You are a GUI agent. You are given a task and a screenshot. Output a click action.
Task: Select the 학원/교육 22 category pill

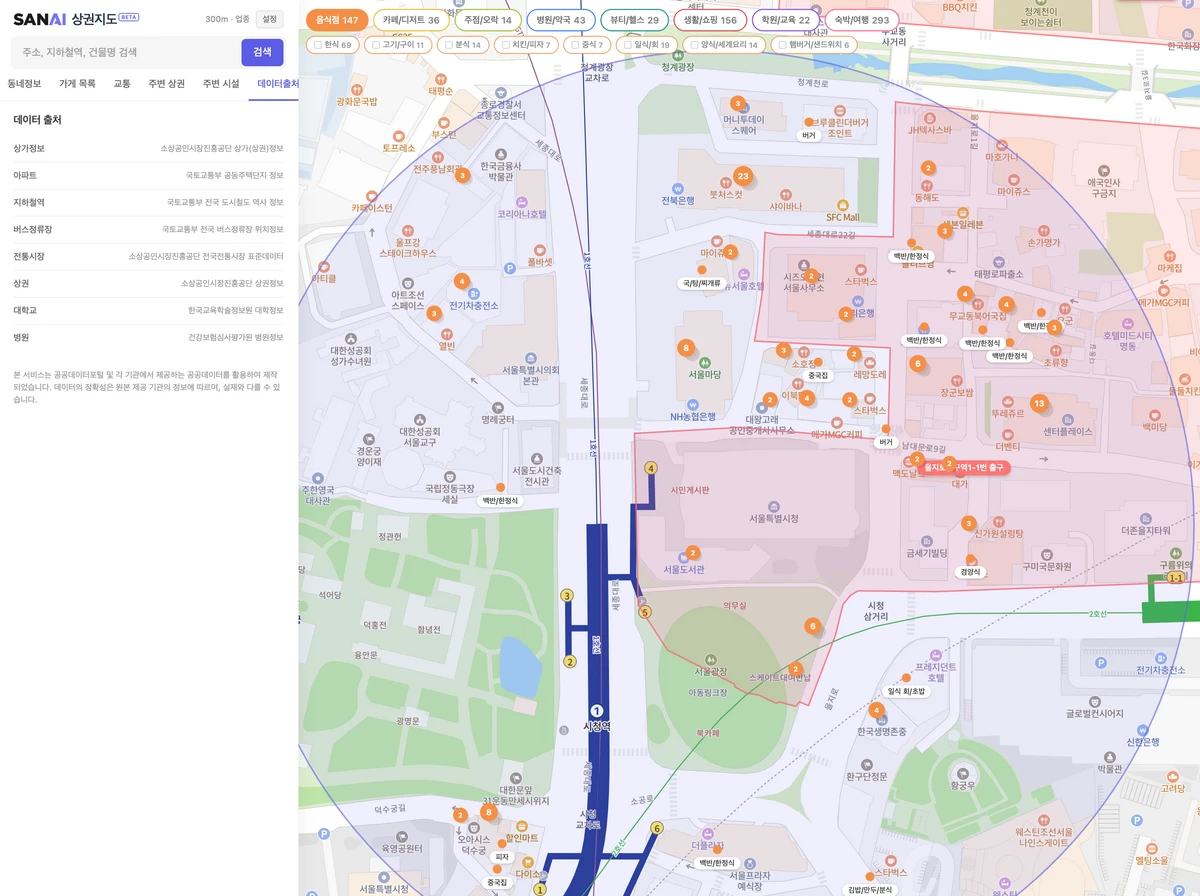(786, 20)
